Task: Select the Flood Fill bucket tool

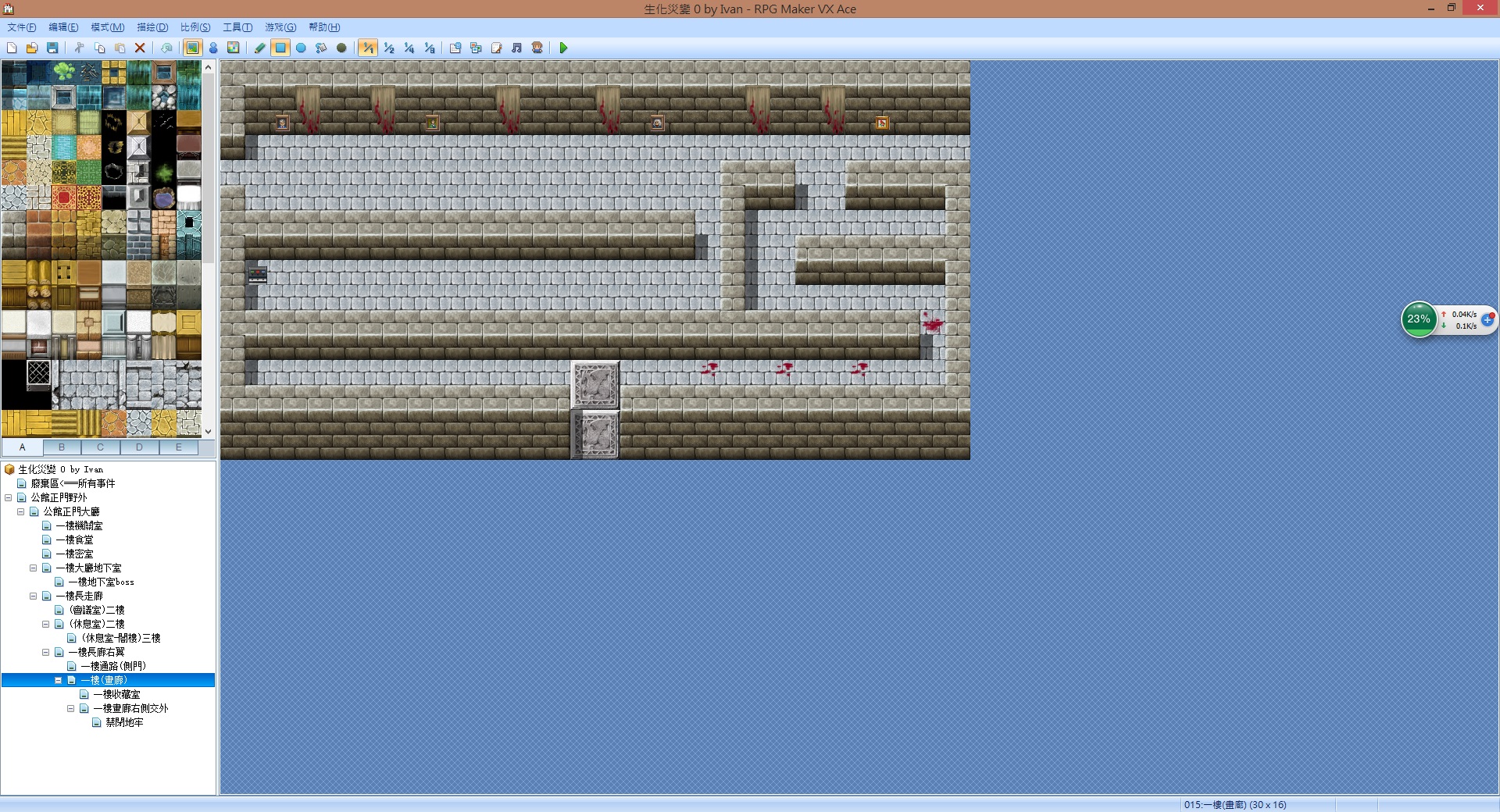Action: tap(321, 48)
